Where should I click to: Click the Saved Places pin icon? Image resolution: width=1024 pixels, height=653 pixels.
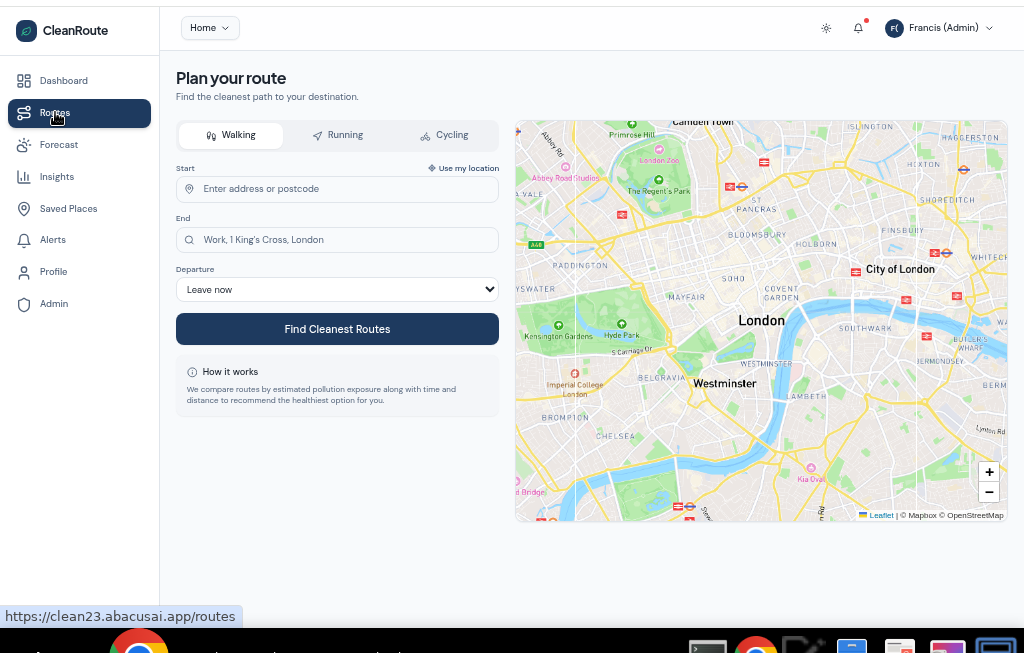24,209
